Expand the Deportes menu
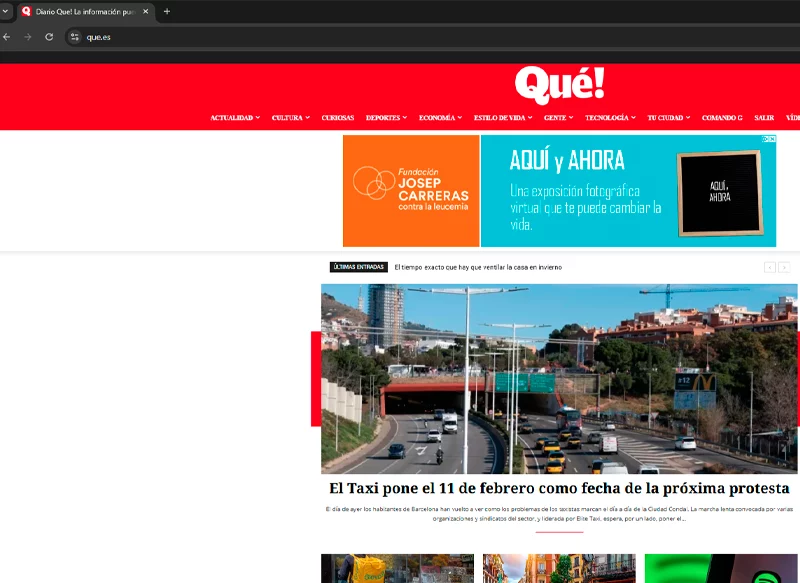800x583 pixels. pyautogui.click(x=386, y=118)
